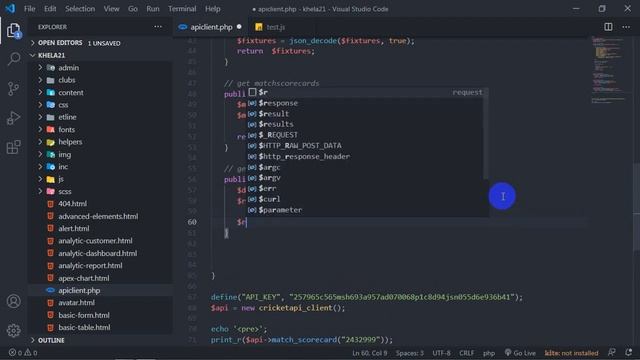Open the Manage gear icon
This screenshot has width=640, height=360.
pyautogui.click(x=13, y=330)
